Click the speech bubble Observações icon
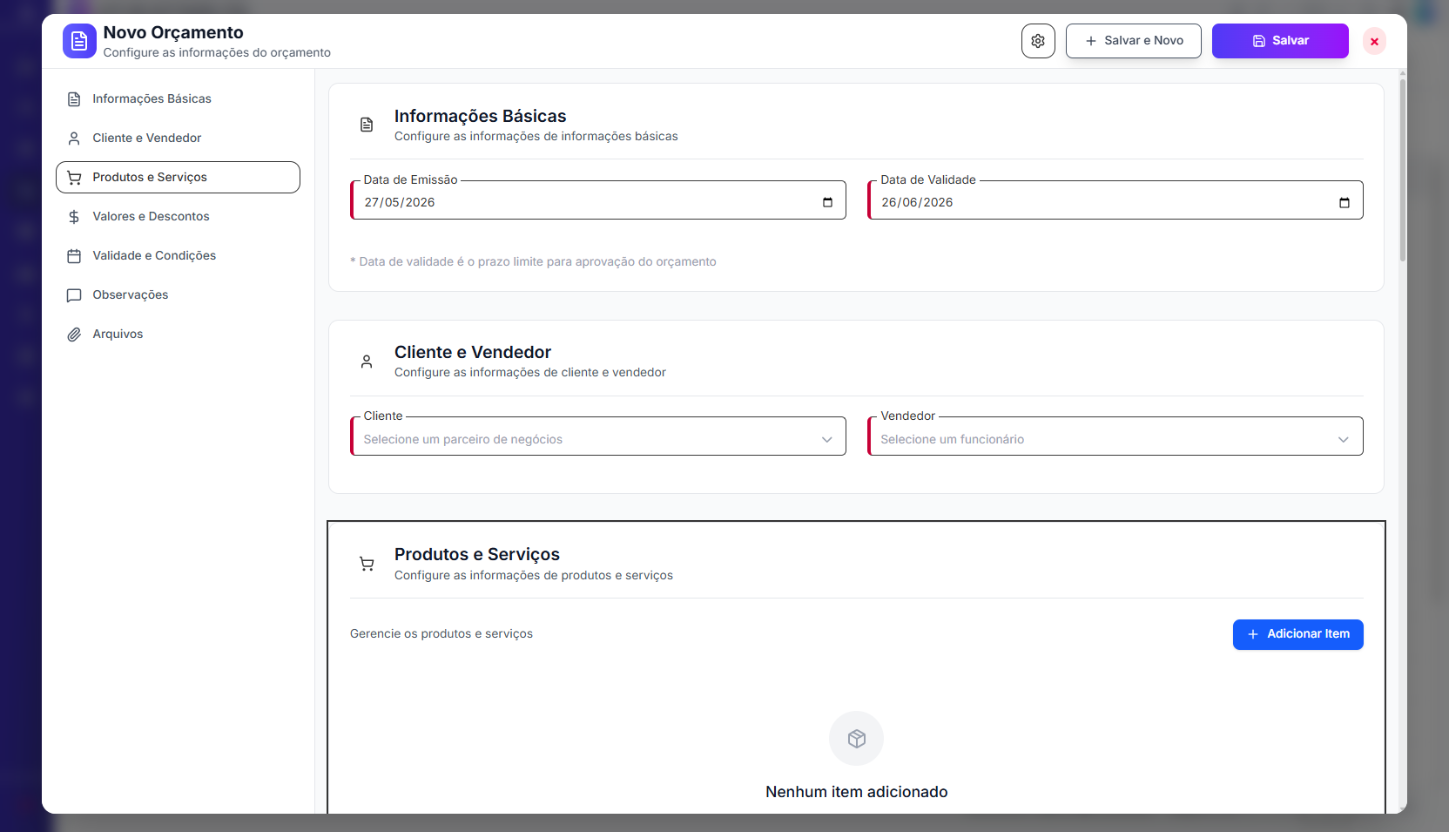The image size is (1449, 832). click(x=74, y=296)
